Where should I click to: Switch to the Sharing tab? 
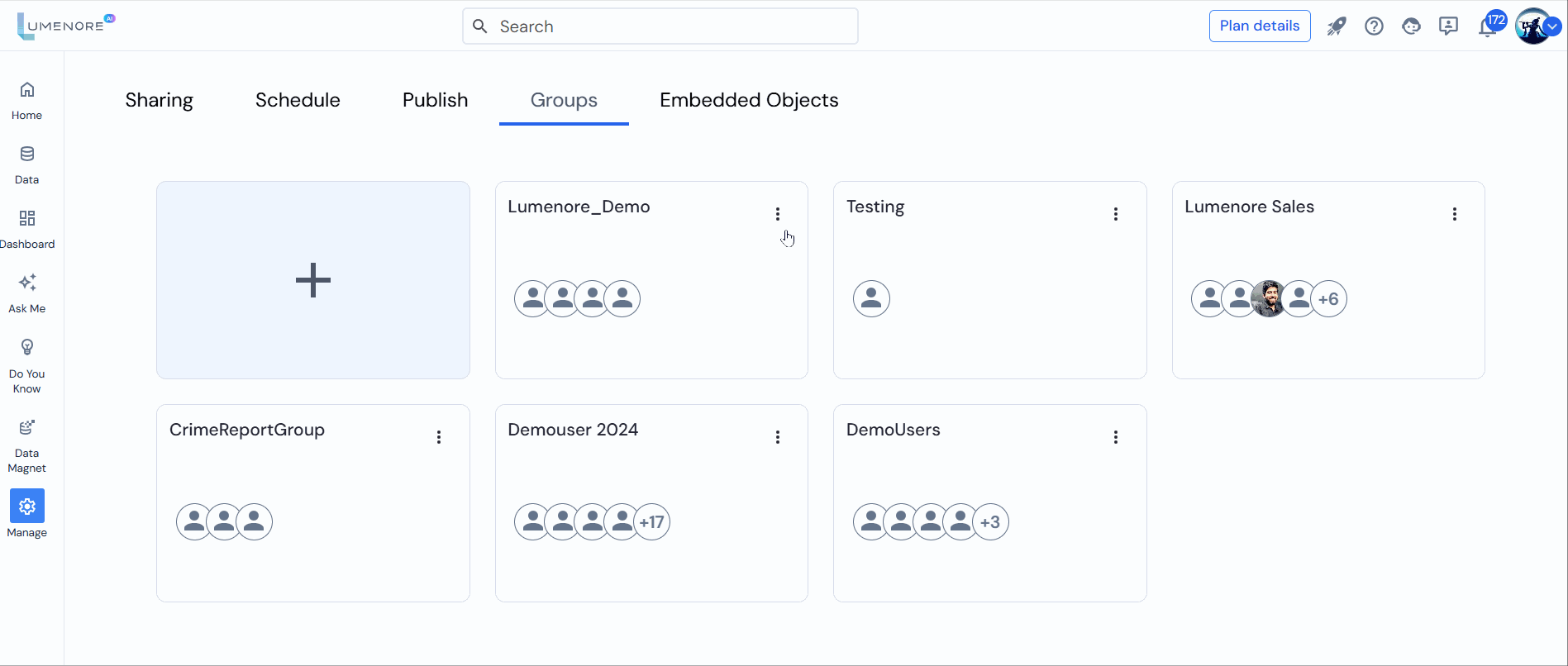tap(159, 100)
